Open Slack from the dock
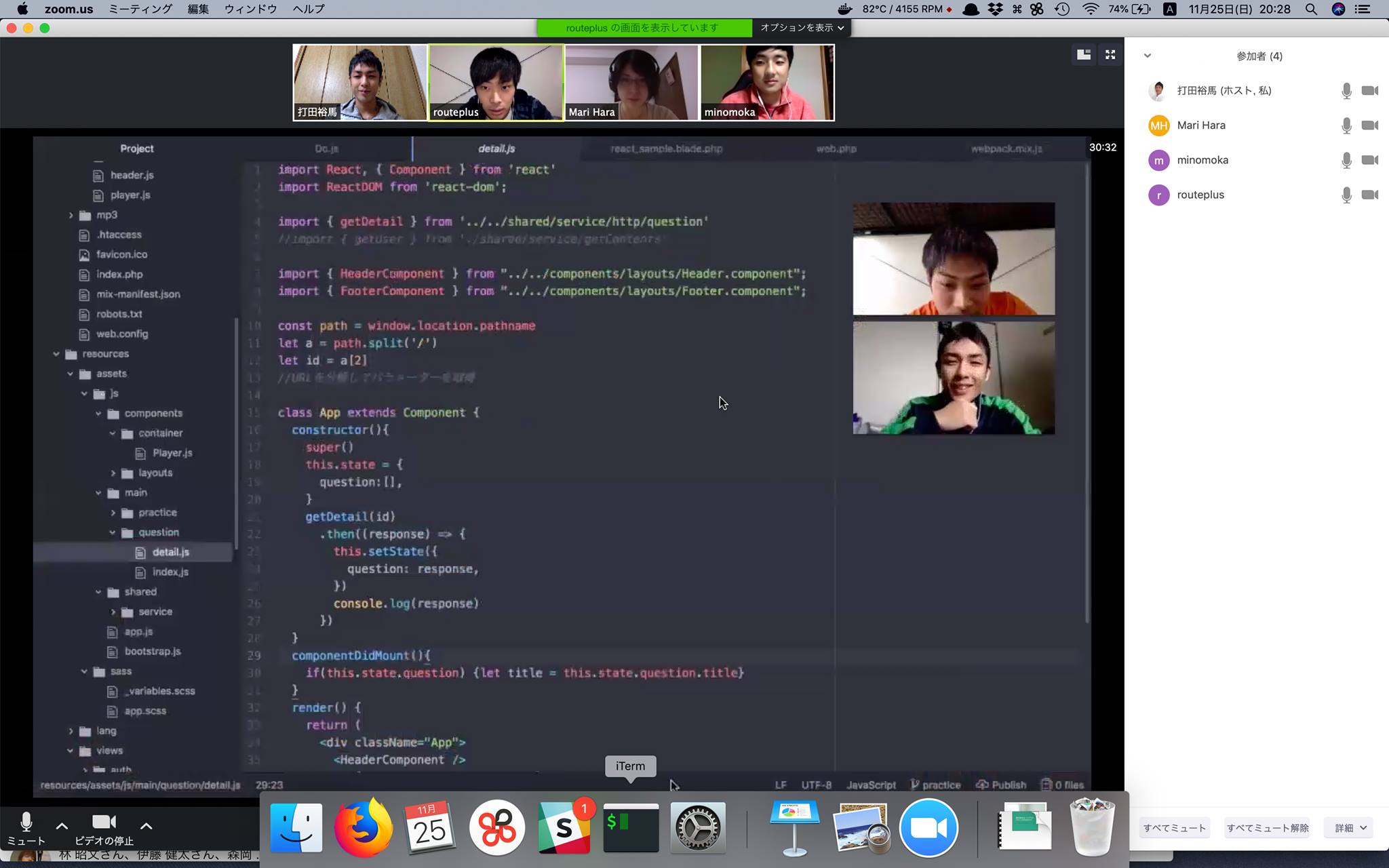The height and width of the screenshot is (868, 1389). pyautogui.click(x=564, y=828)
